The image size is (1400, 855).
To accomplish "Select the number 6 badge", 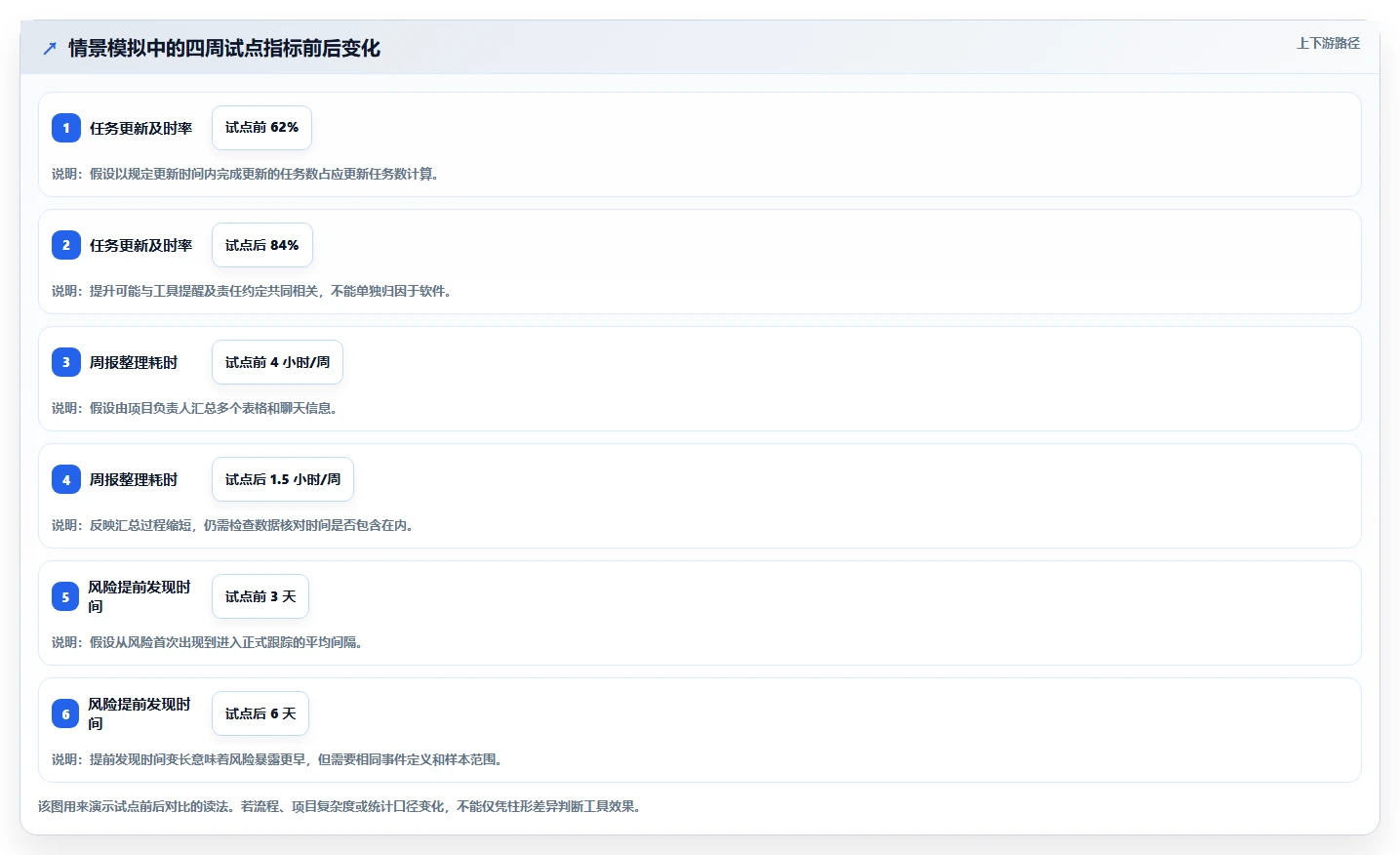I will (65, 713).
